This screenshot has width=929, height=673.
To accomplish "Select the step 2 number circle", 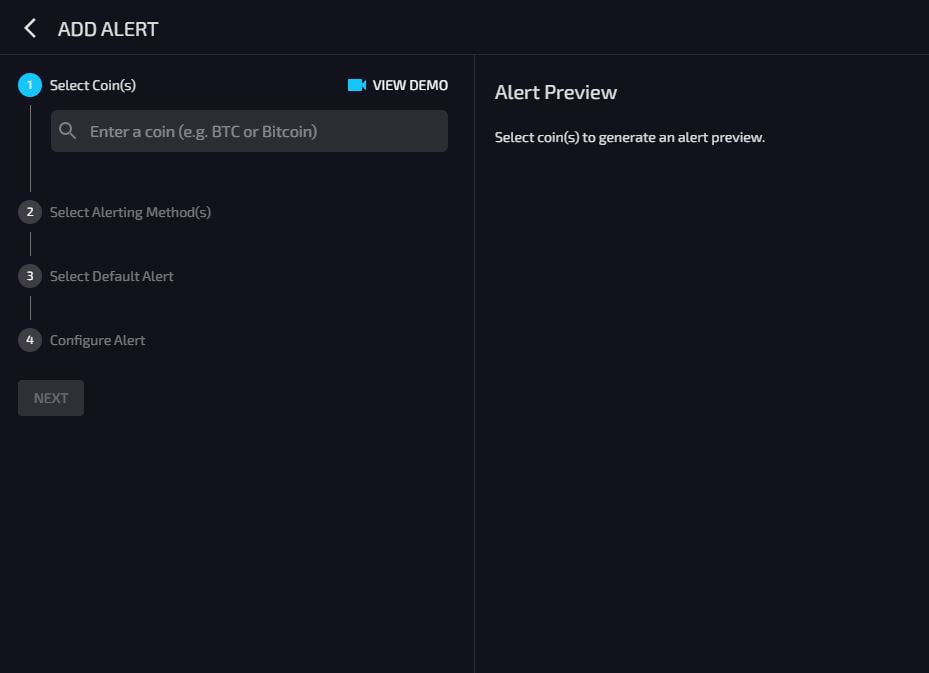I will click(30, 211).
